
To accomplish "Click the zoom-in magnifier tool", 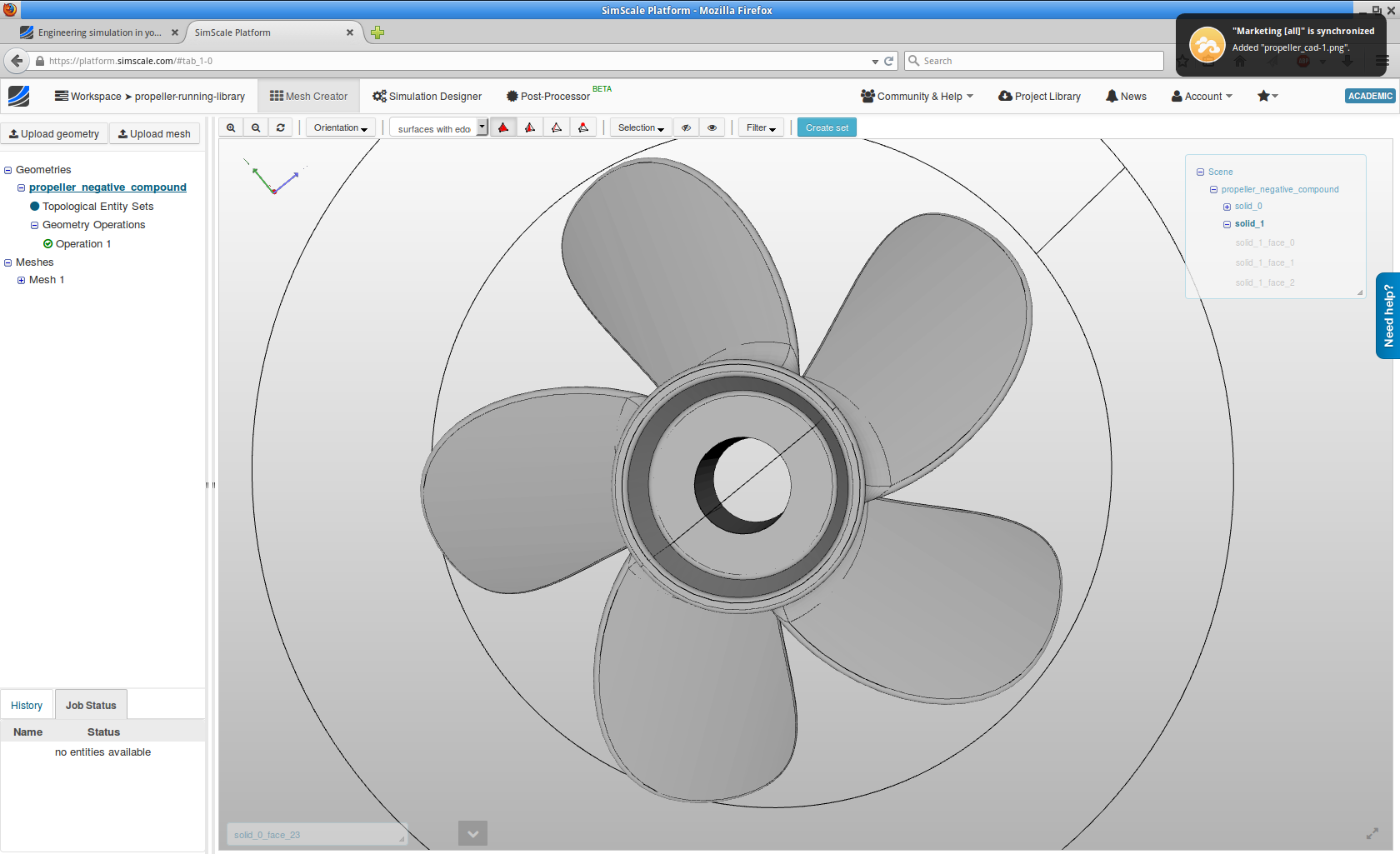I will coord(232,127).
